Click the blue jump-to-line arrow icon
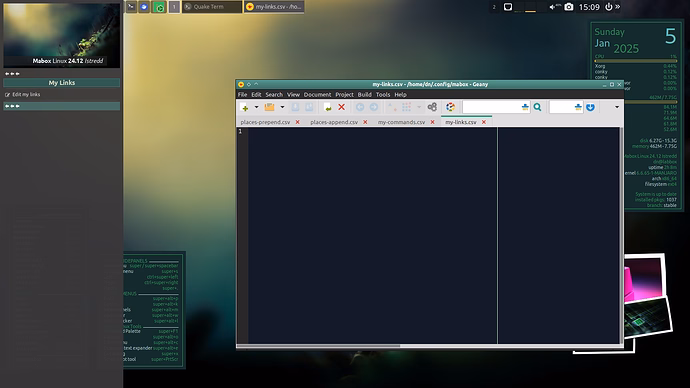Screen dimensions: 690x388 click(591, 107)
